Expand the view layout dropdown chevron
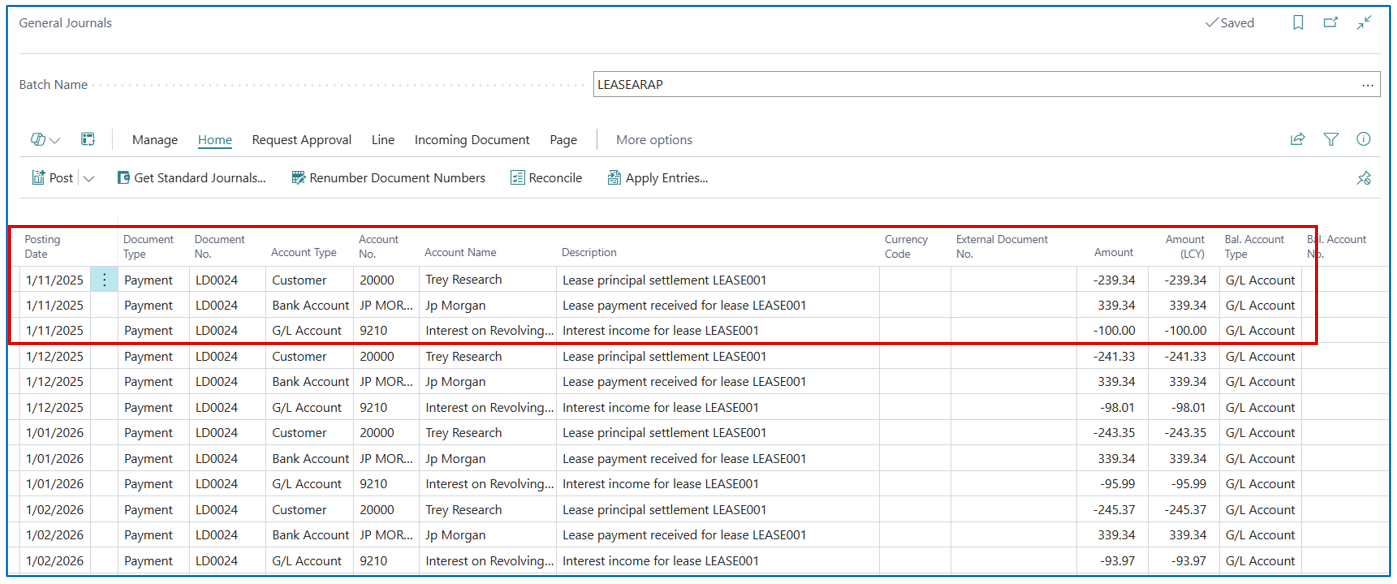The image size is (1397, 584). pos(54,140)
